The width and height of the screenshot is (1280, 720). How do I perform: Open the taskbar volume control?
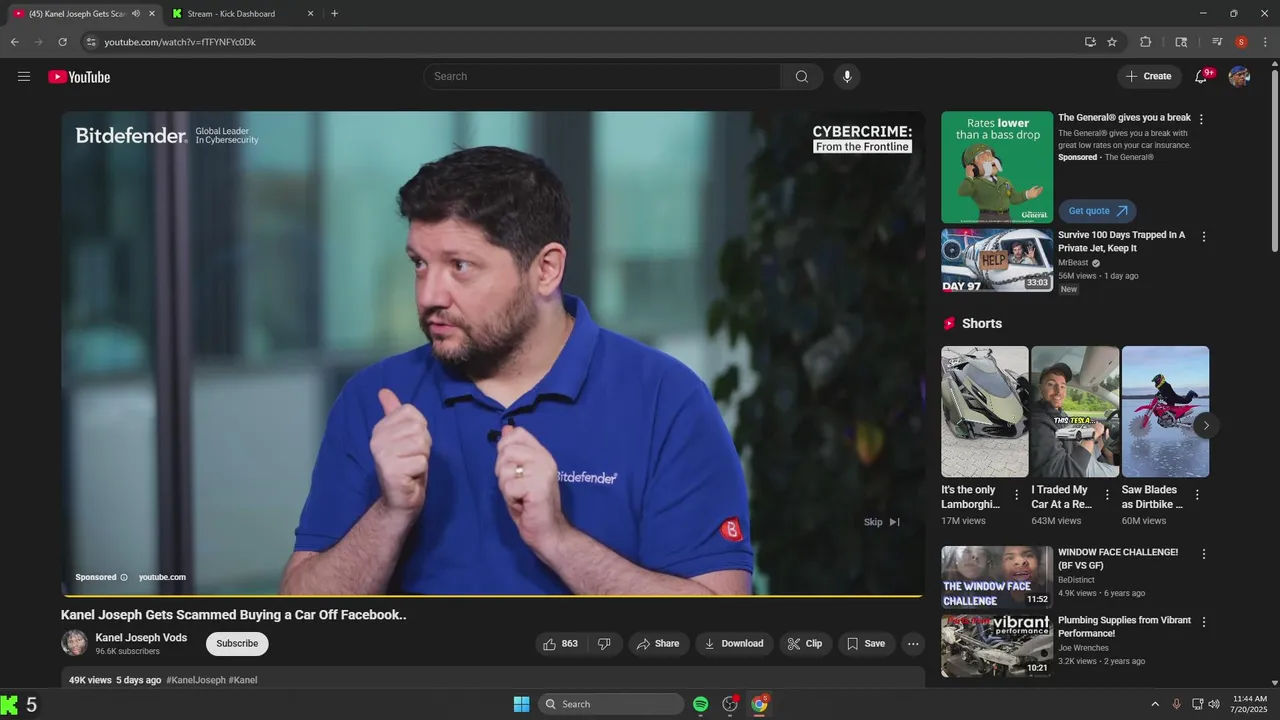pos(1214,704)
